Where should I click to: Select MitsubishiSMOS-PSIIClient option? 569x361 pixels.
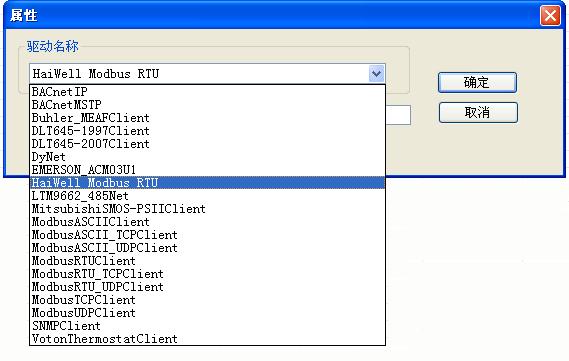pos(207,209)
